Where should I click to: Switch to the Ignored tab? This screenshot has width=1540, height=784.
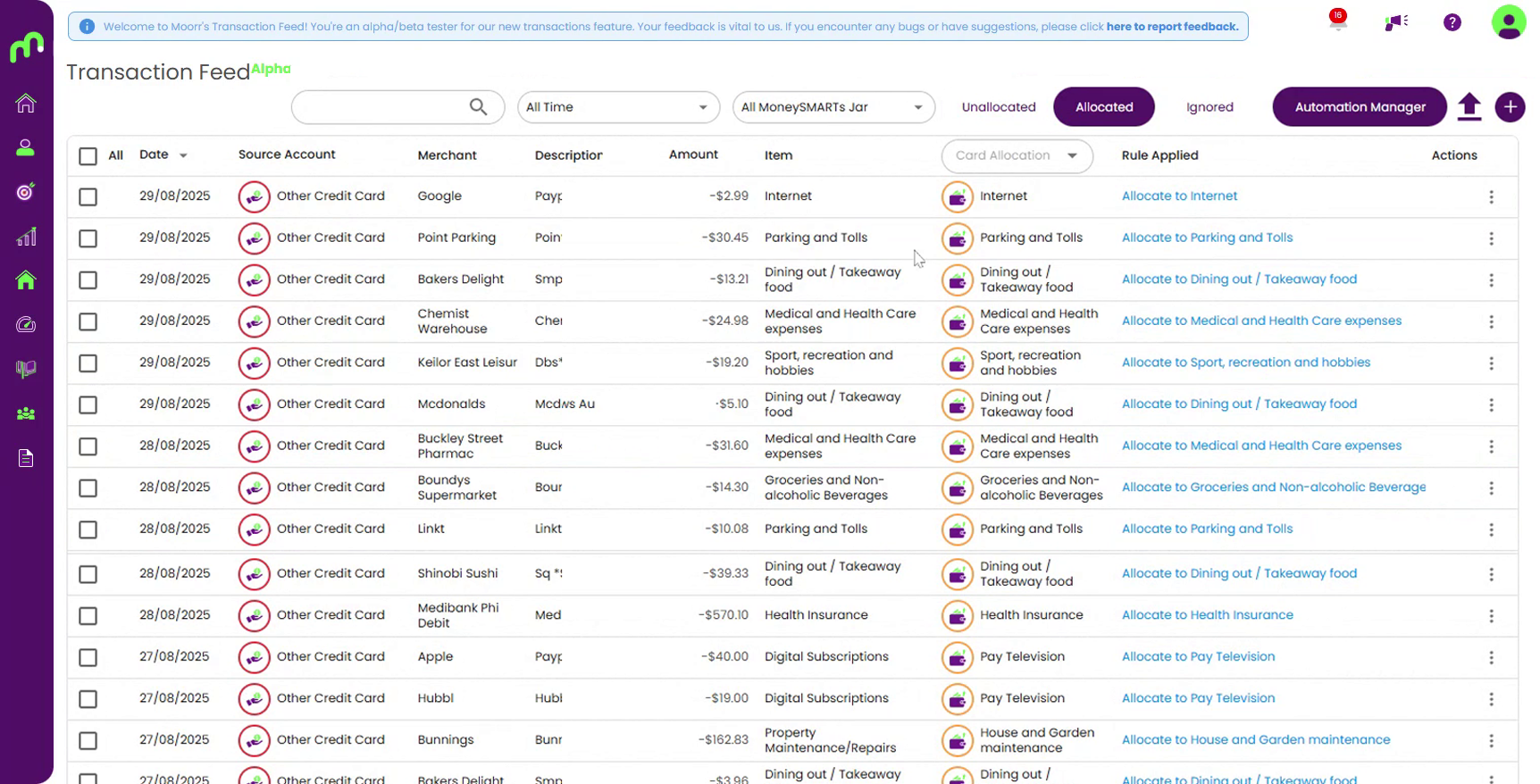(1209, 107)
